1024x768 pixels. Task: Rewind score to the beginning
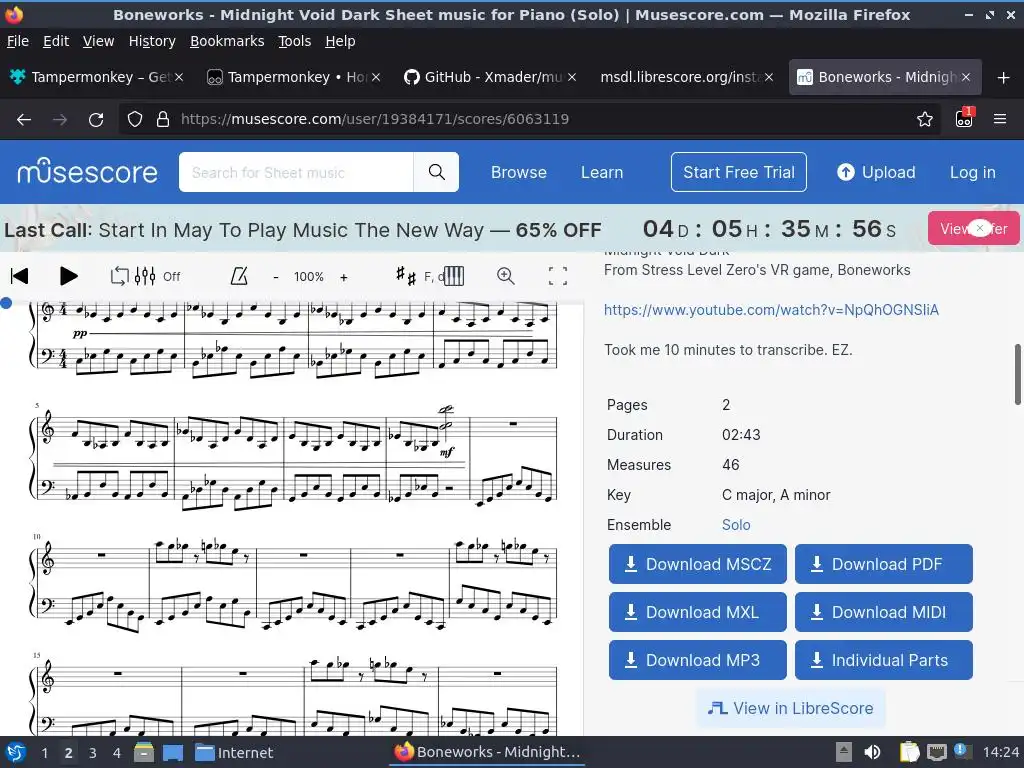(x=20, y=276)
